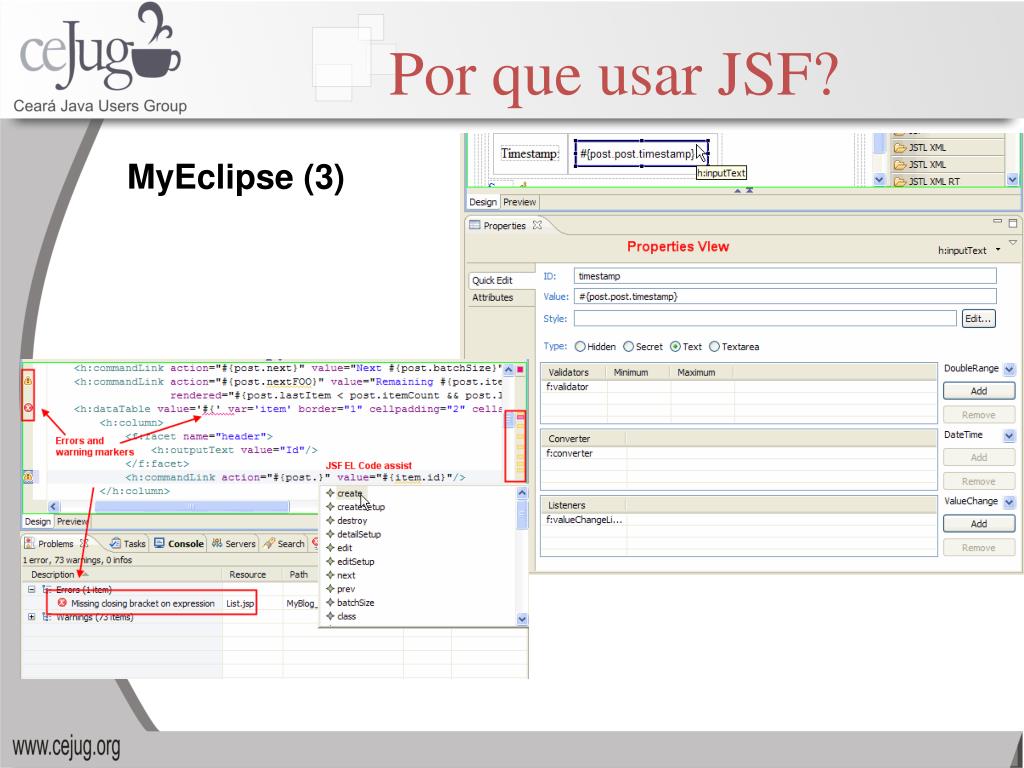Click the timestamp inputText in designer
The image size is (1024, 768).
641,153
